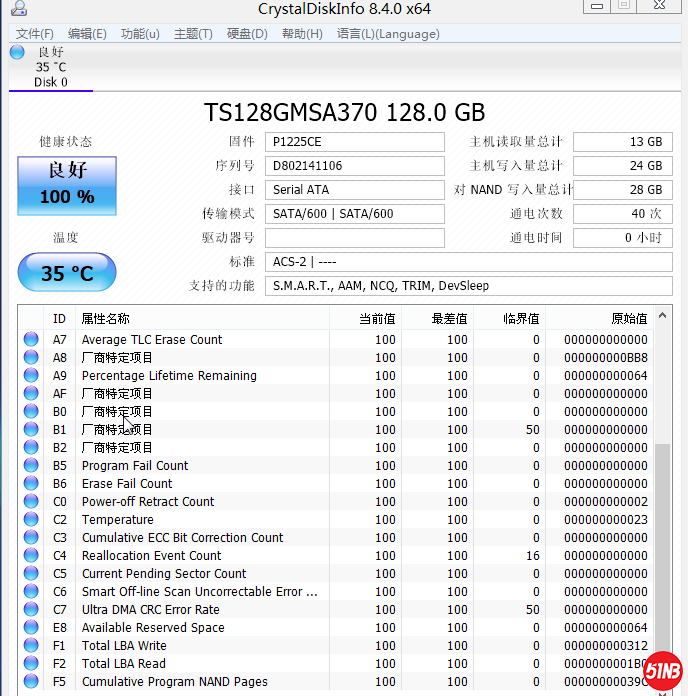
Task: Click the 良好 100 % health status button
Action: pyautogui.click(x=67, y=186)
